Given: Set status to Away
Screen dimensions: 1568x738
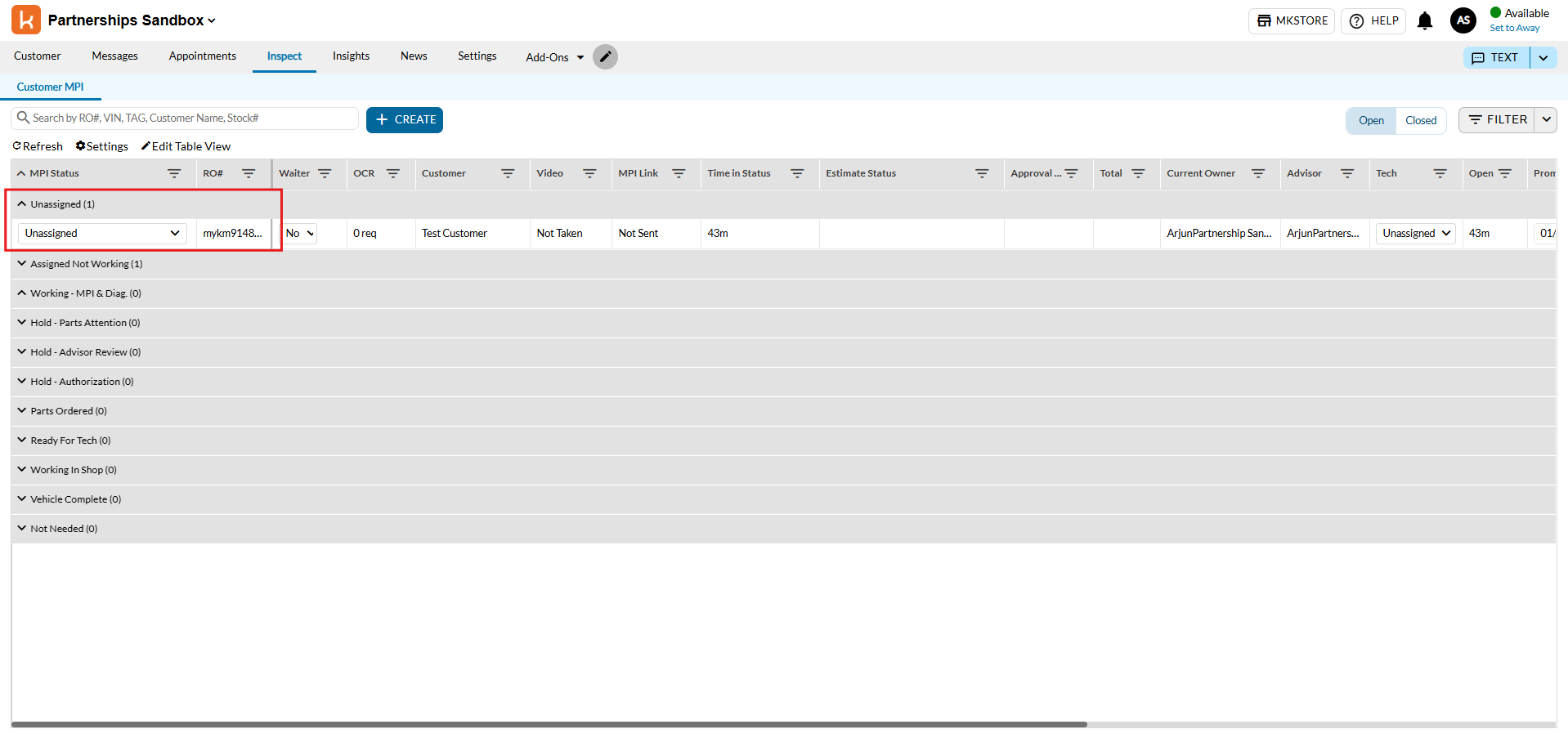Looking at the screenshot, I should (1514, 28).
